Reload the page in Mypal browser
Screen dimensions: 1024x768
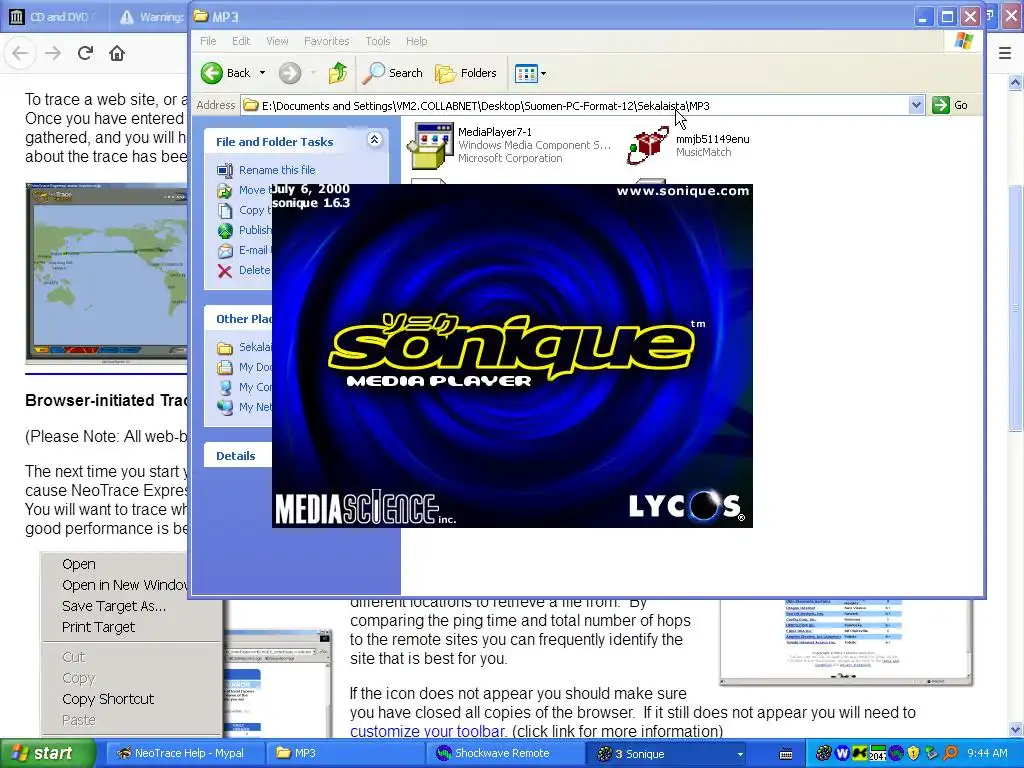click(x=85, y=53)
